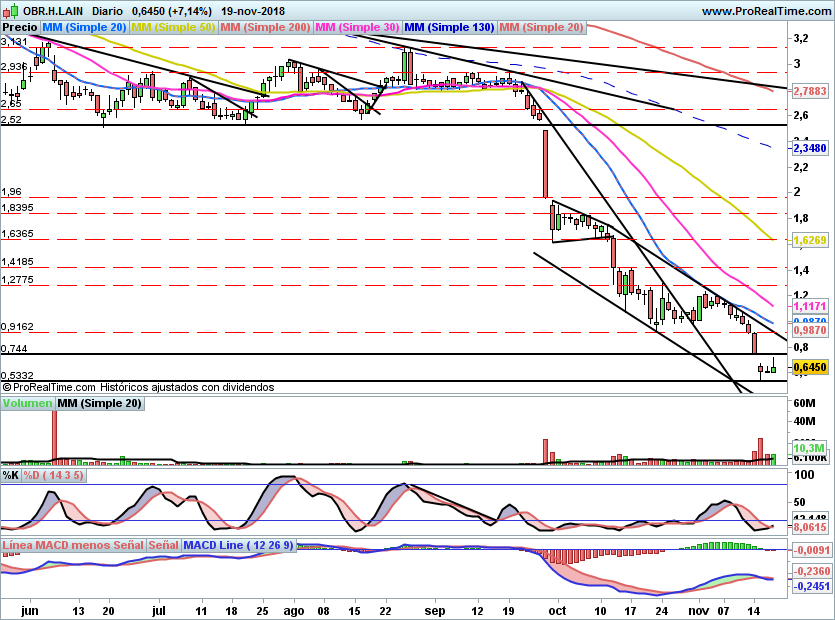Click the yellow 1,6269 price tag
Screen dimensions: 835x620
click(x=809, y=240)
